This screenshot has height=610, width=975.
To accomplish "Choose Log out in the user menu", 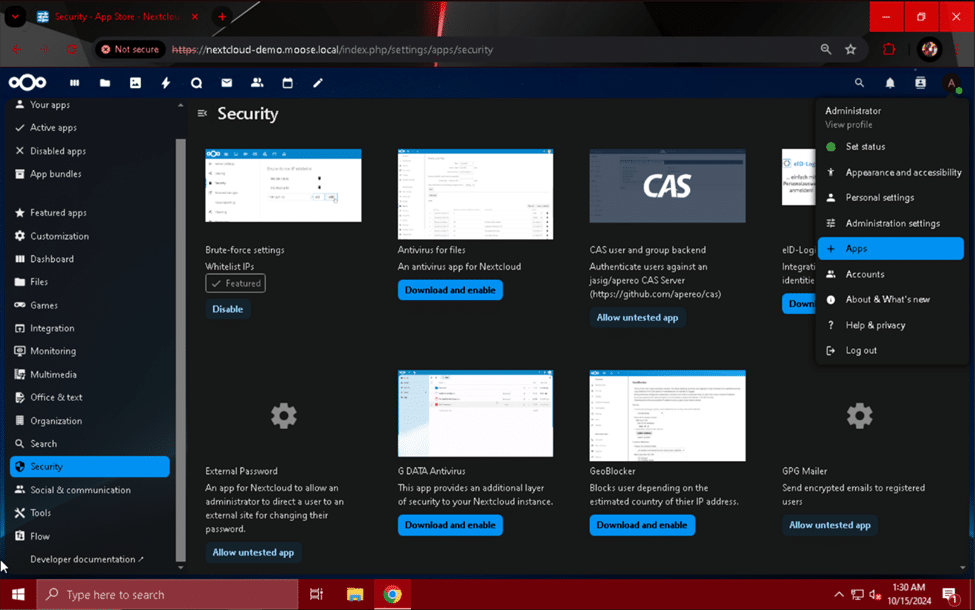I will pos(890,351).
